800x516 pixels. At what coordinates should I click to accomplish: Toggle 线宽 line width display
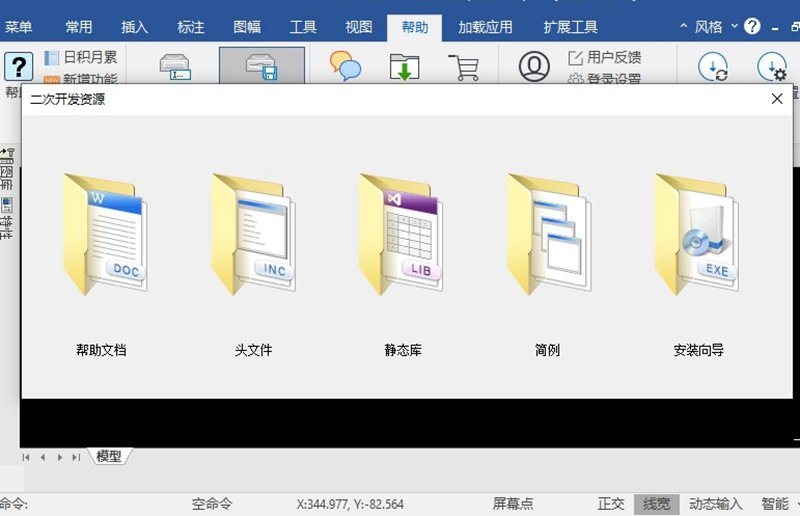click(x=657, y=504)
